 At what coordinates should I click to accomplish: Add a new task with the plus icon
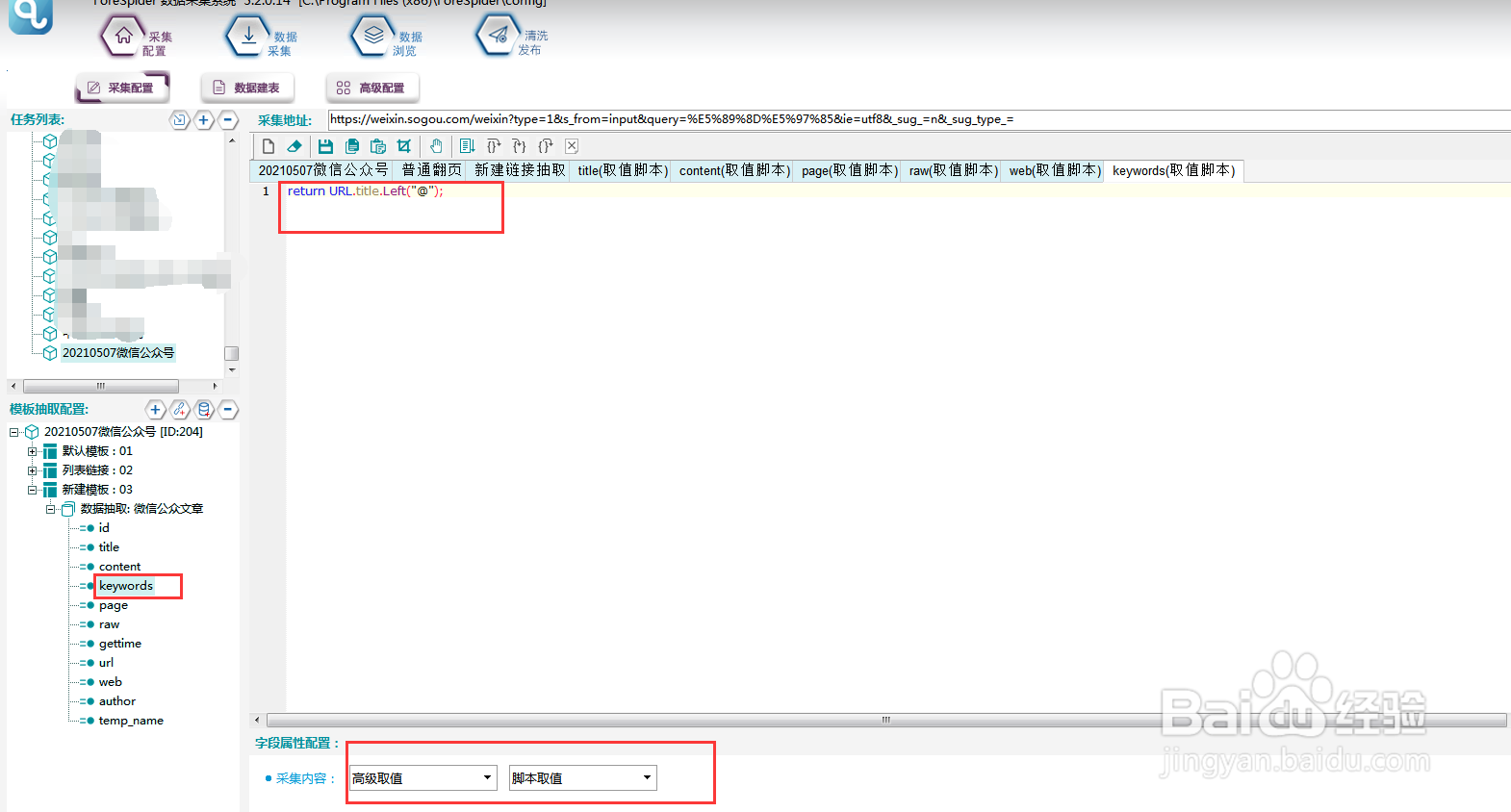click(x=204, y=120)
